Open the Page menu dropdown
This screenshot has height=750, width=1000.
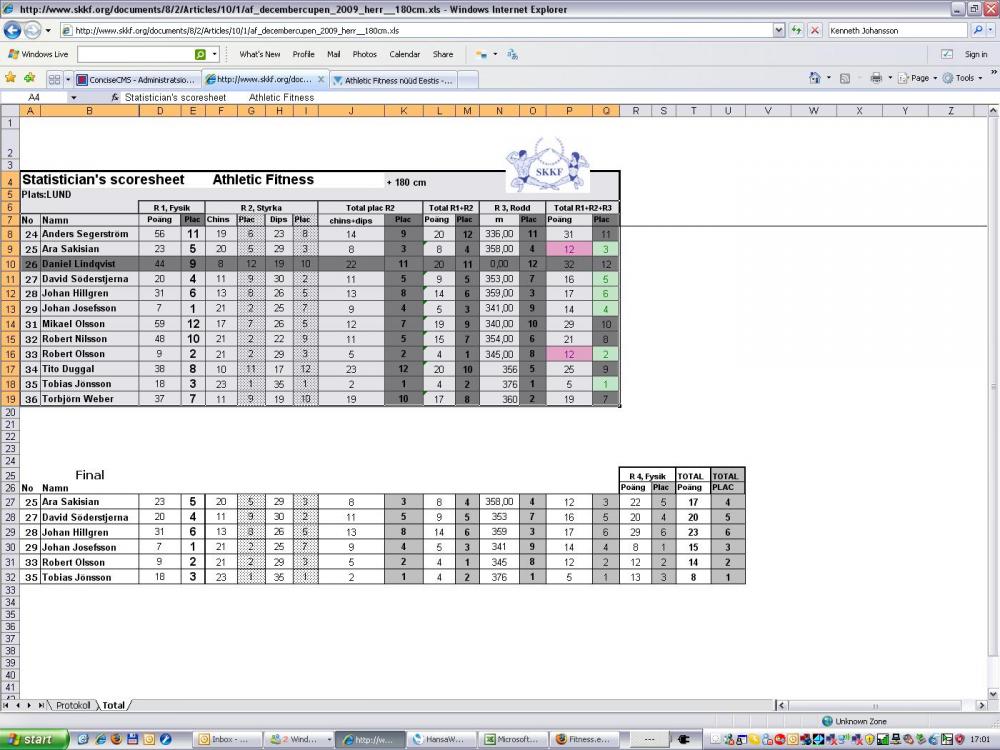pos(920,78)
